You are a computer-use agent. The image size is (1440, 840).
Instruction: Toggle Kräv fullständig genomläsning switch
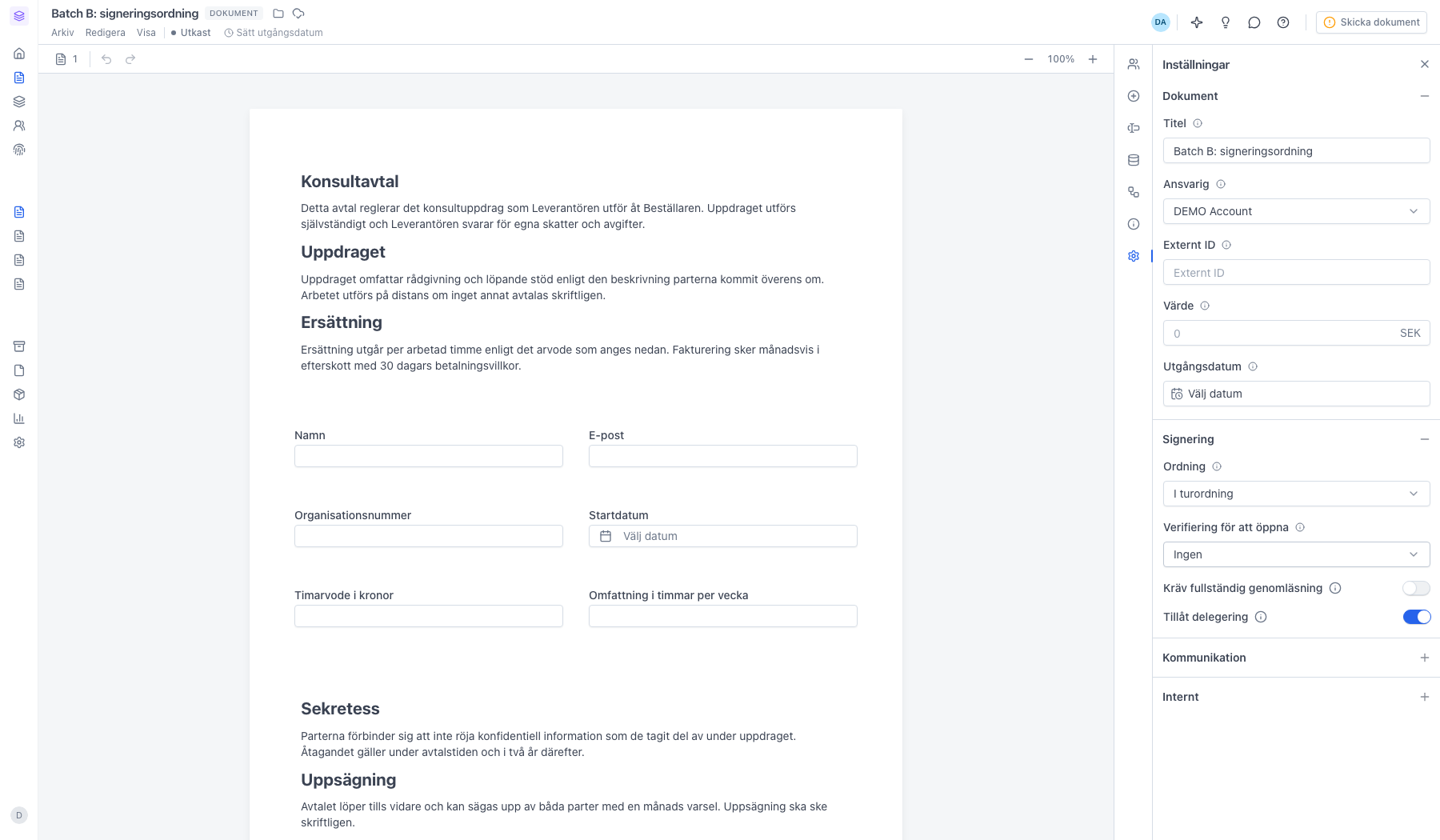(1416, 588)
